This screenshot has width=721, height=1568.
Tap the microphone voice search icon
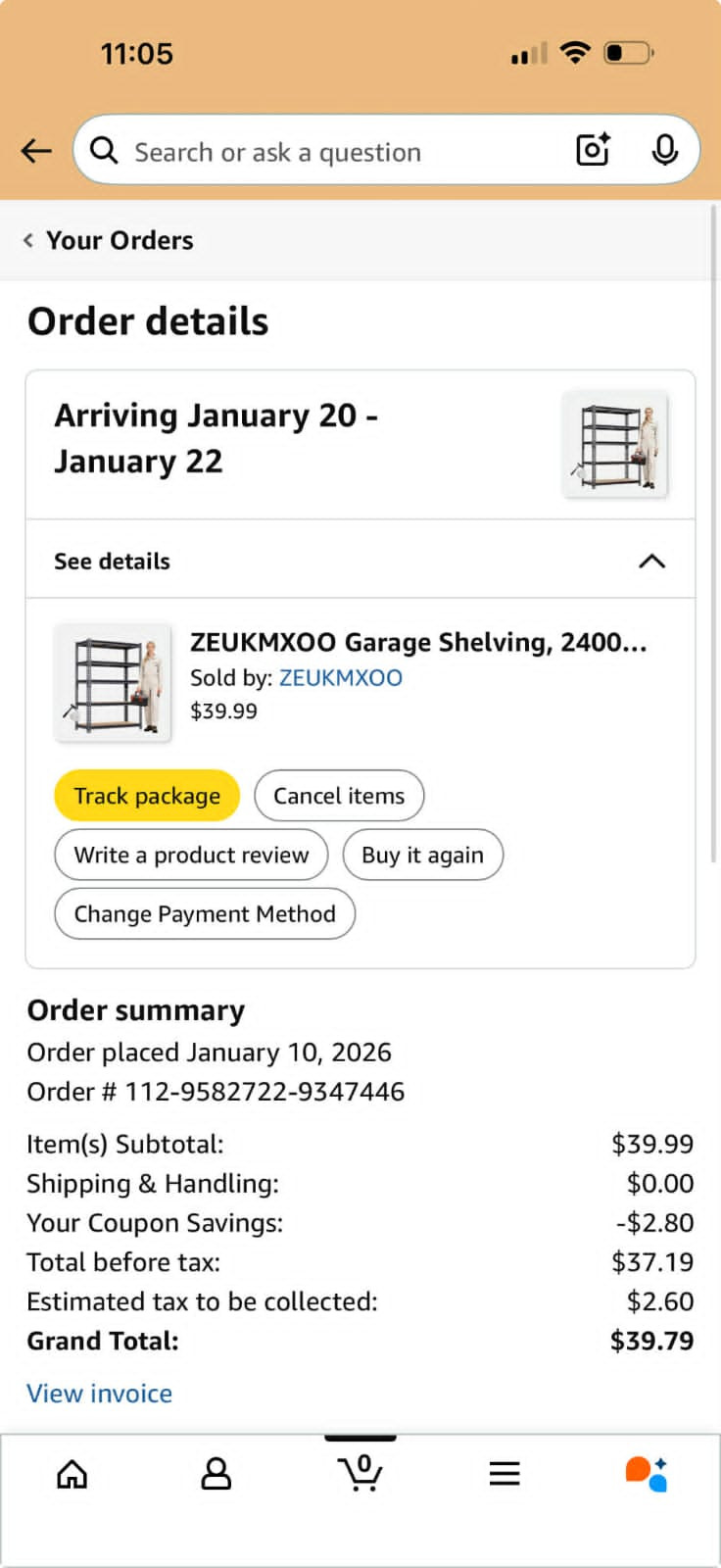664,150
